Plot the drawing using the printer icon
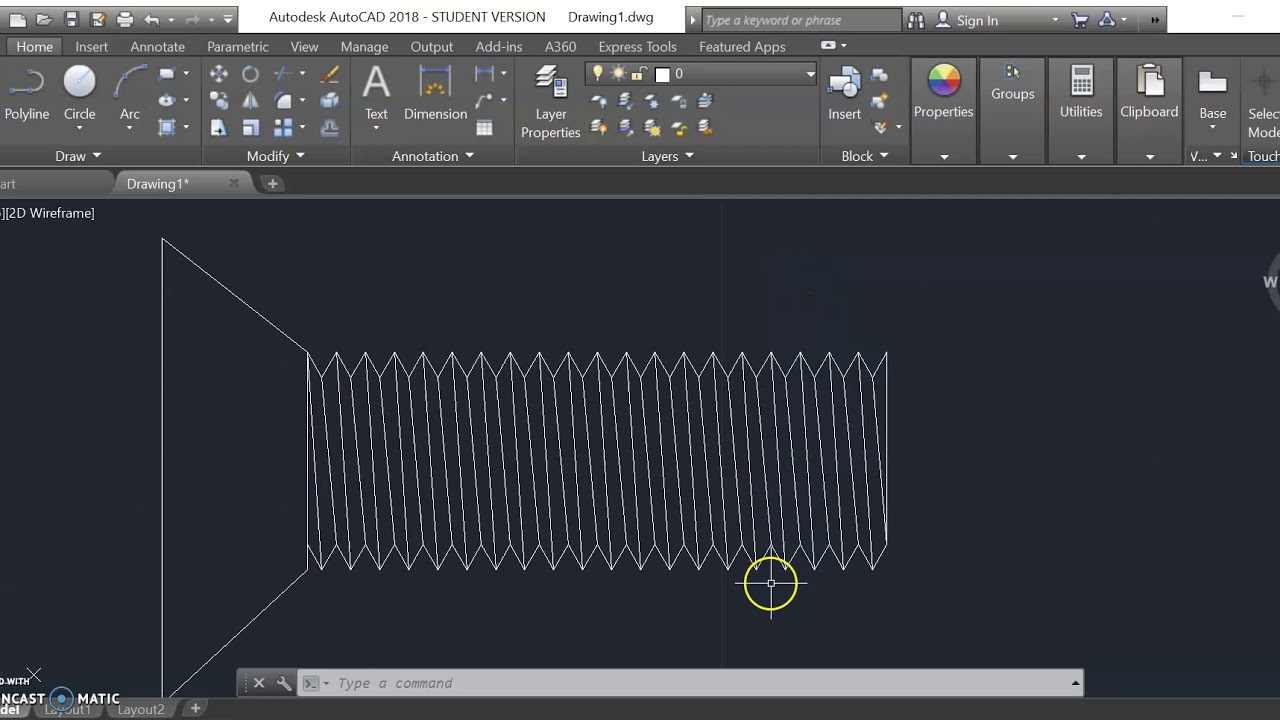Image resolution: width=1280 pixels, height=720 pixels. click(x=125, y=19)
